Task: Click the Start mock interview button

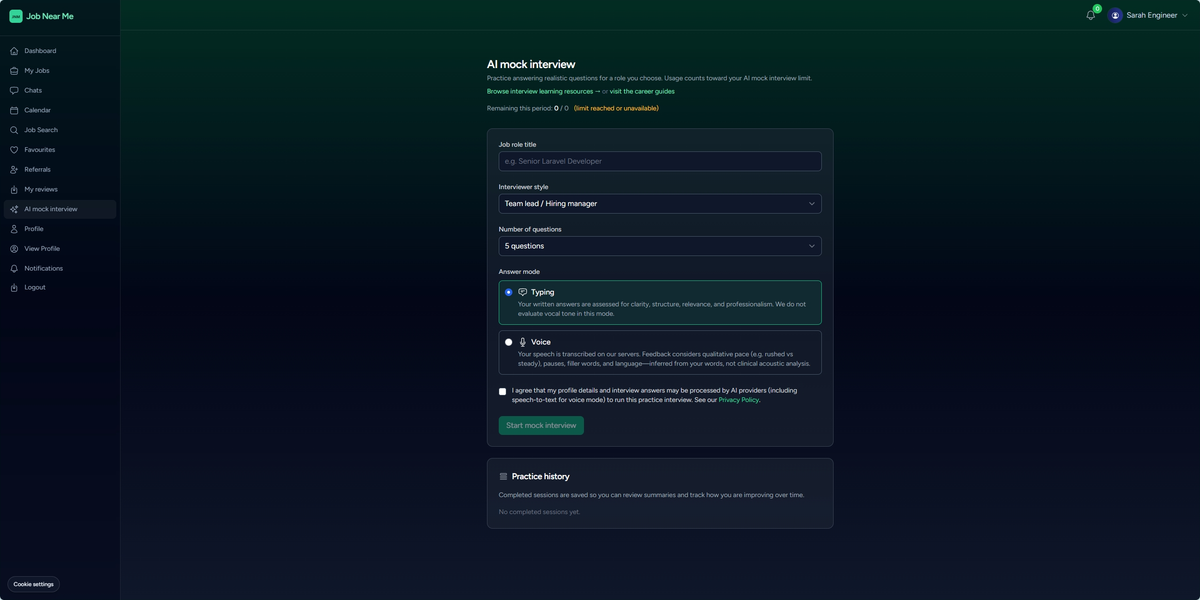Action: pyautogui.click(x=541, y=426)
